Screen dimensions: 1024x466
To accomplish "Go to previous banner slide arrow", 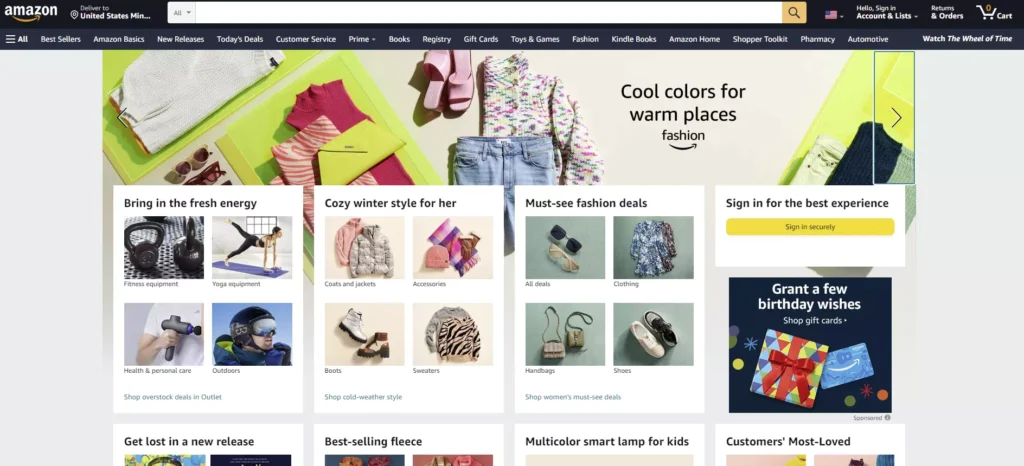I will pos(121,117).
